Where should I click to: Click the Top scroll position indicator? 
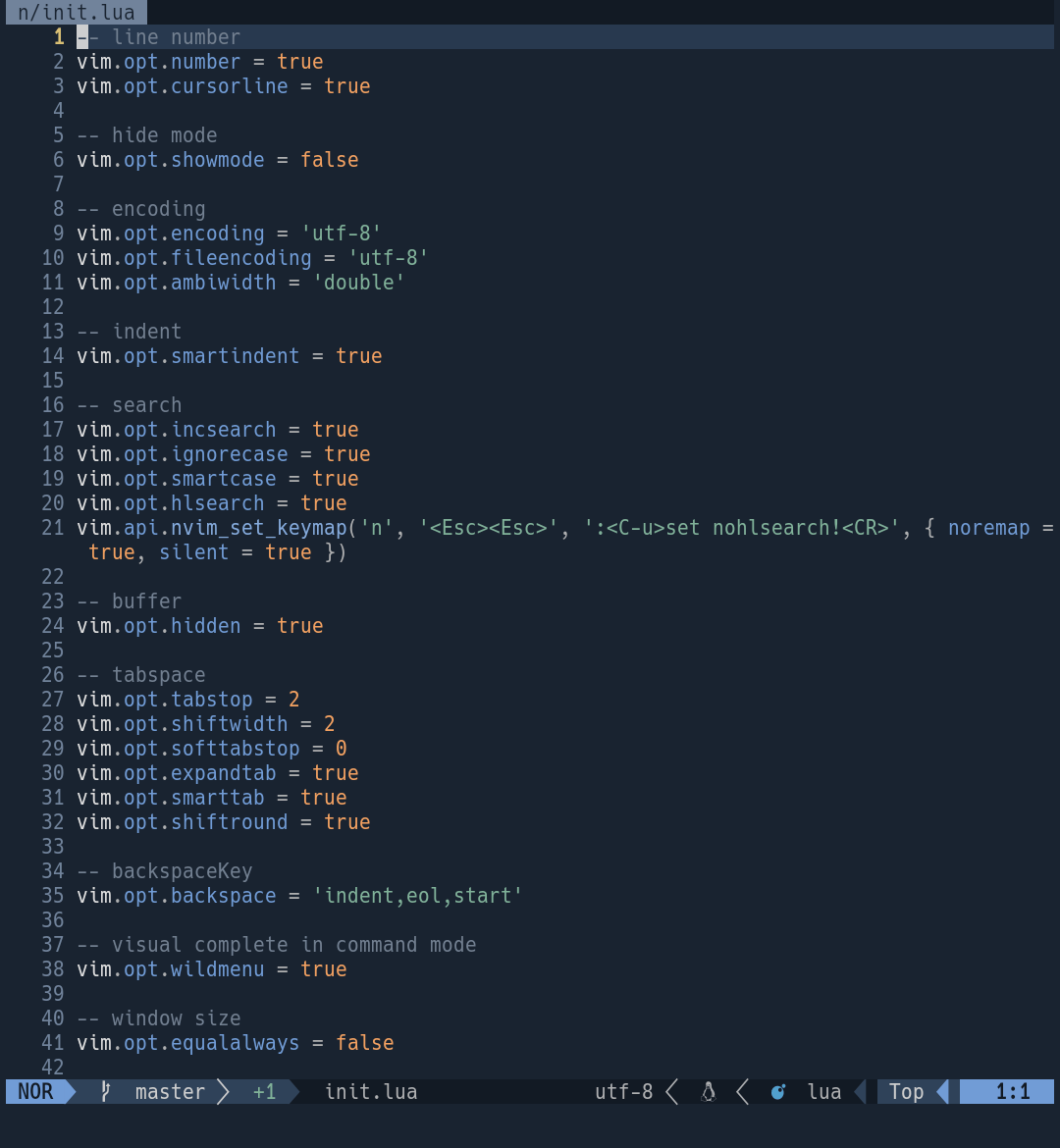click(906, 1092)
